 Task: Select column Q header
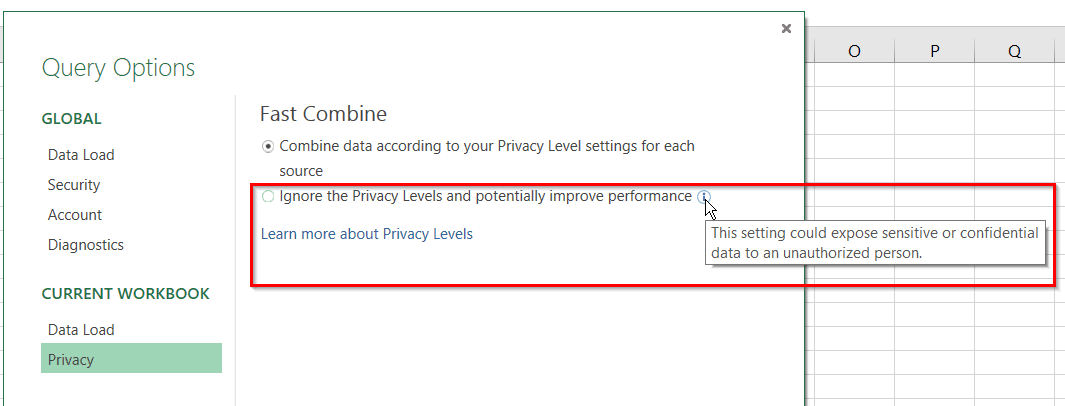(1014, 52)
